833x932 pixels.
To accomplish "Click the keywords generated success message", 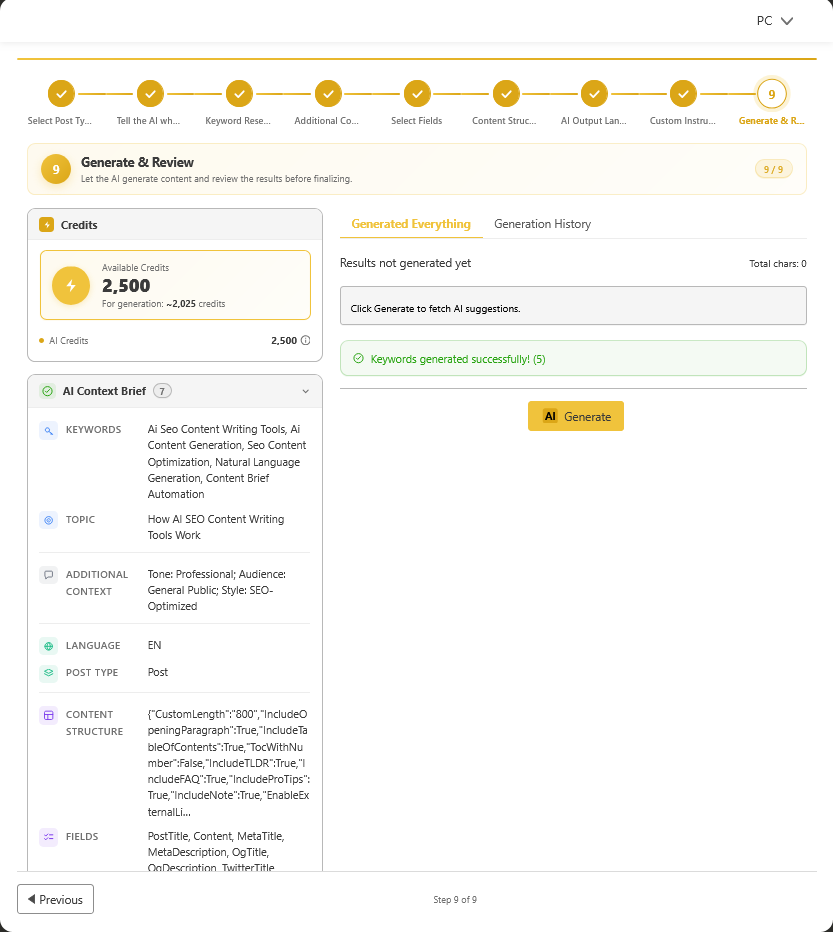I will (x=573, y=358).
